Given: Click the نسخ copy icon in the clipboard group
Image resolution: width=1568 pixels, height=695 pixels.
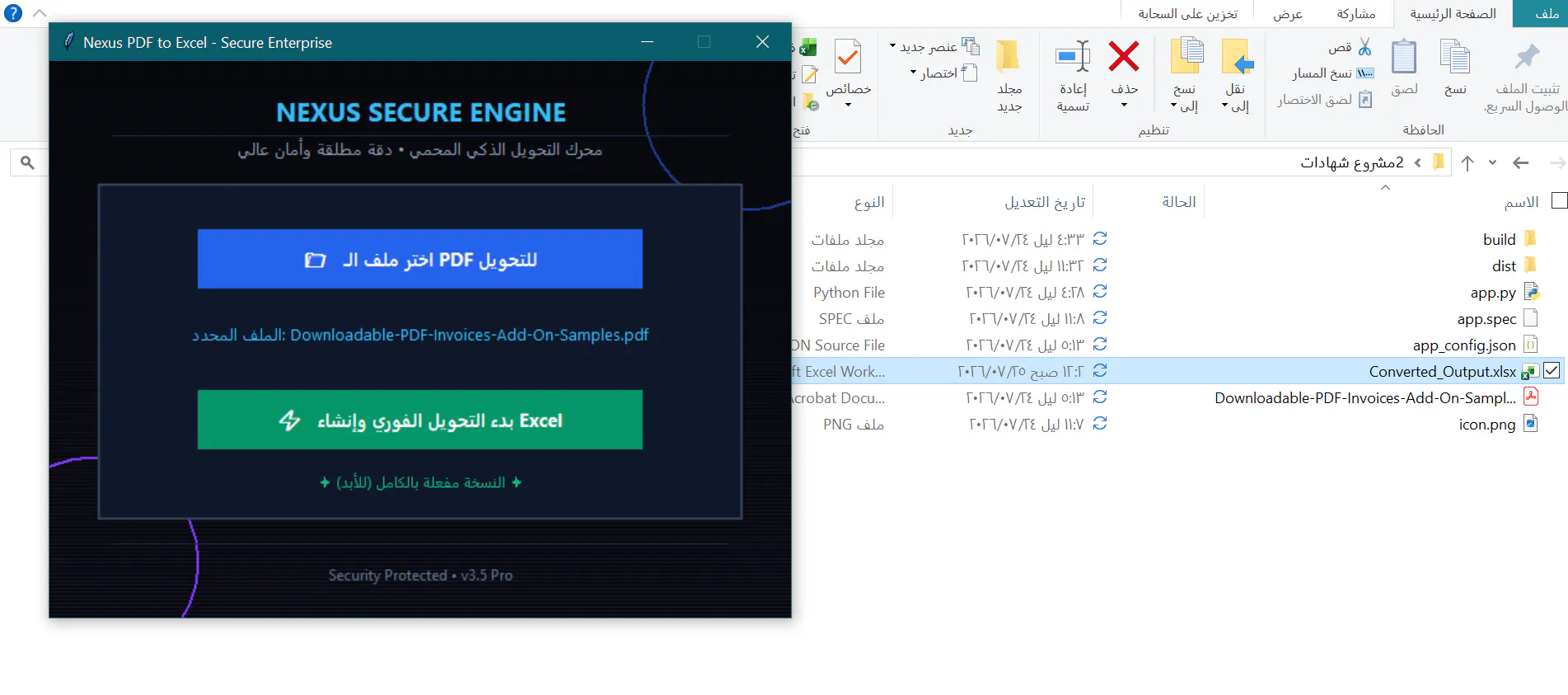Looking at the screenshot, I should pyautogui.click(x=1455, y=58).
